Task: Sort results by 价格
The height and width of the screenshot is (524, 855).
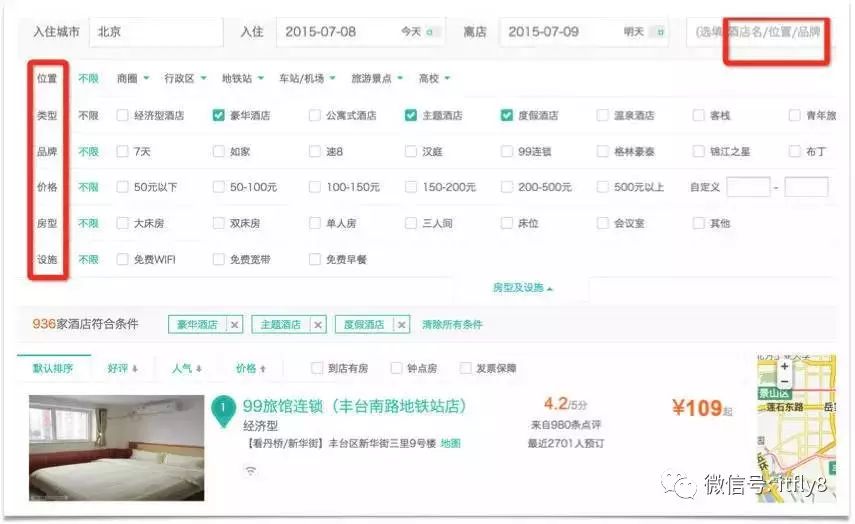Action: coord(250,369)
